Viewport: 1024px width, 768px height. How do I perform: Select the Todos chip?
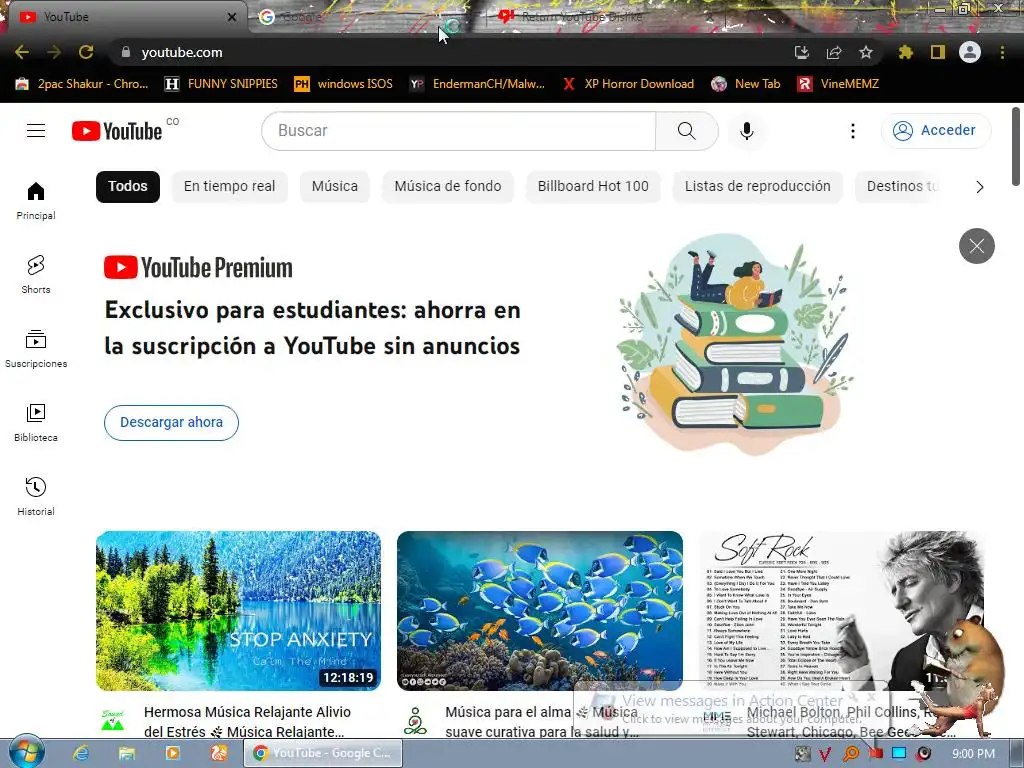[x=128, y=187]
